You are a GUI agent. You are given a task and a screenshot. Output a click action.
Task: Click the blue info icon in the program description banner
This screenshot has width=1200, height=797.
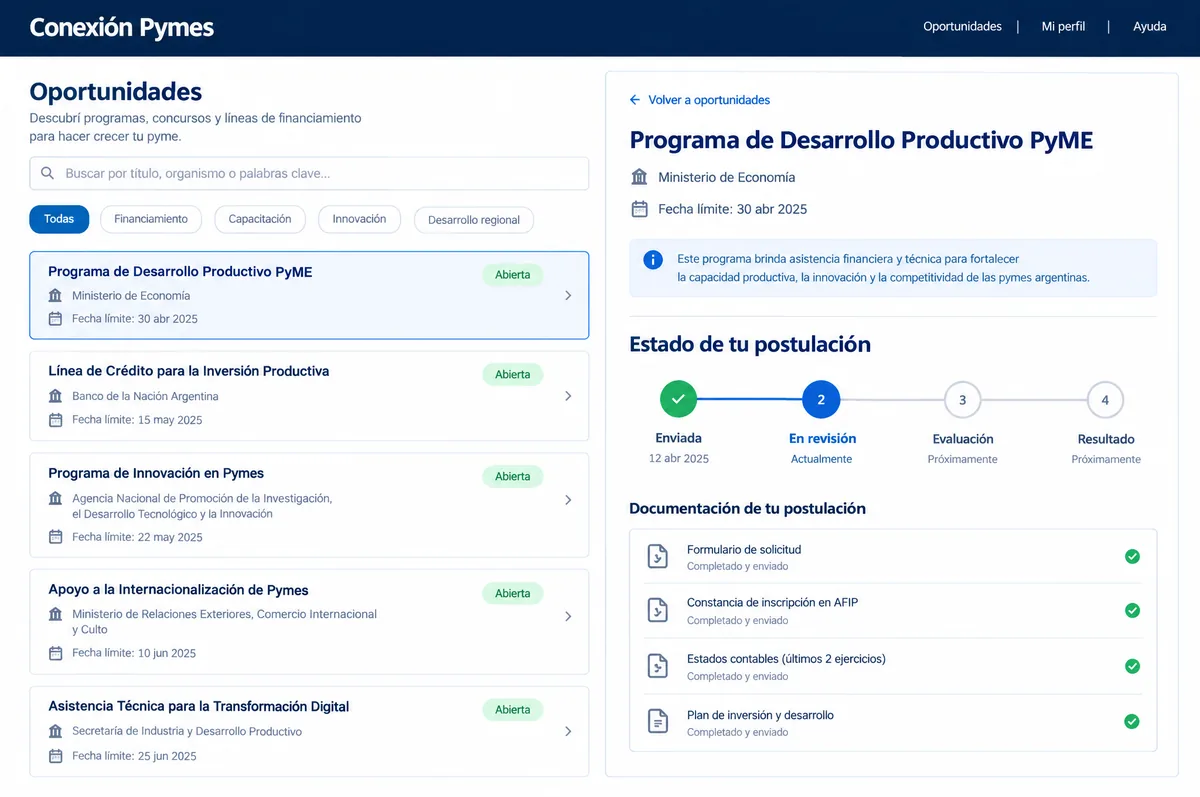653,260
